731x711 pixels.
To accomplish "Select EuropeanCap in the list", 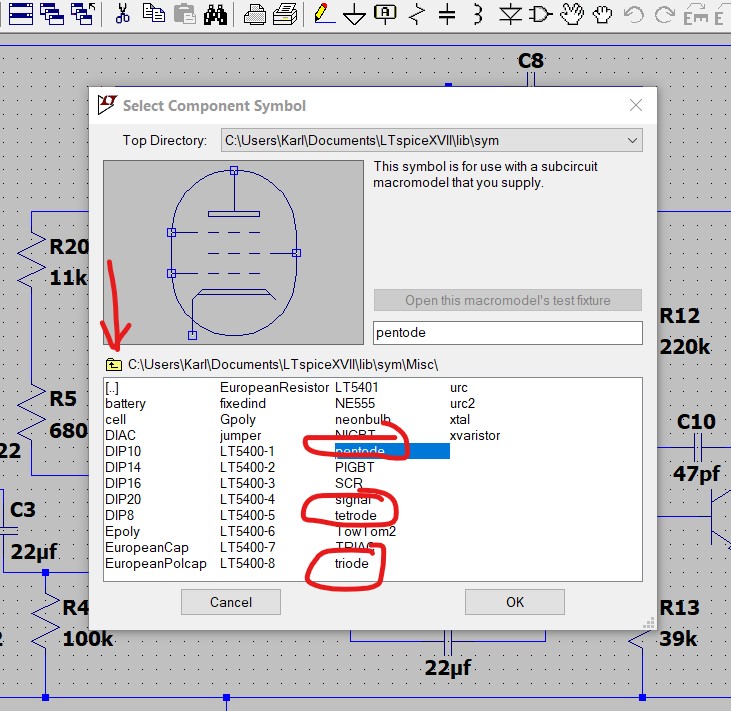I will (x=147, y=547).
